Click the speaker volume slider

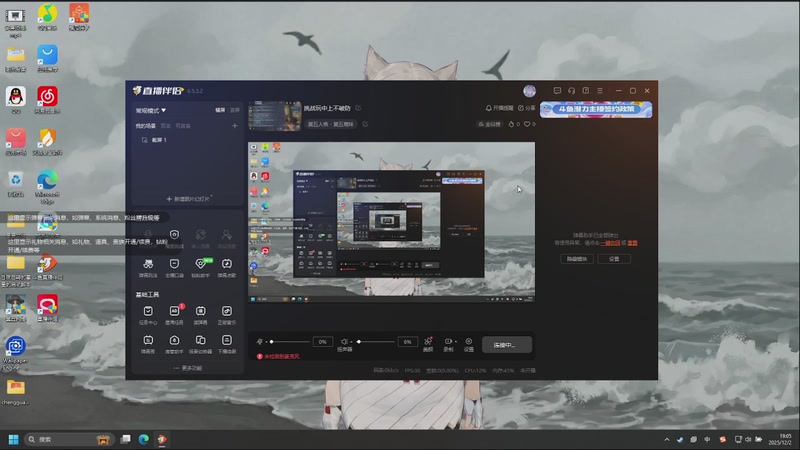click(x=377, y=342)
